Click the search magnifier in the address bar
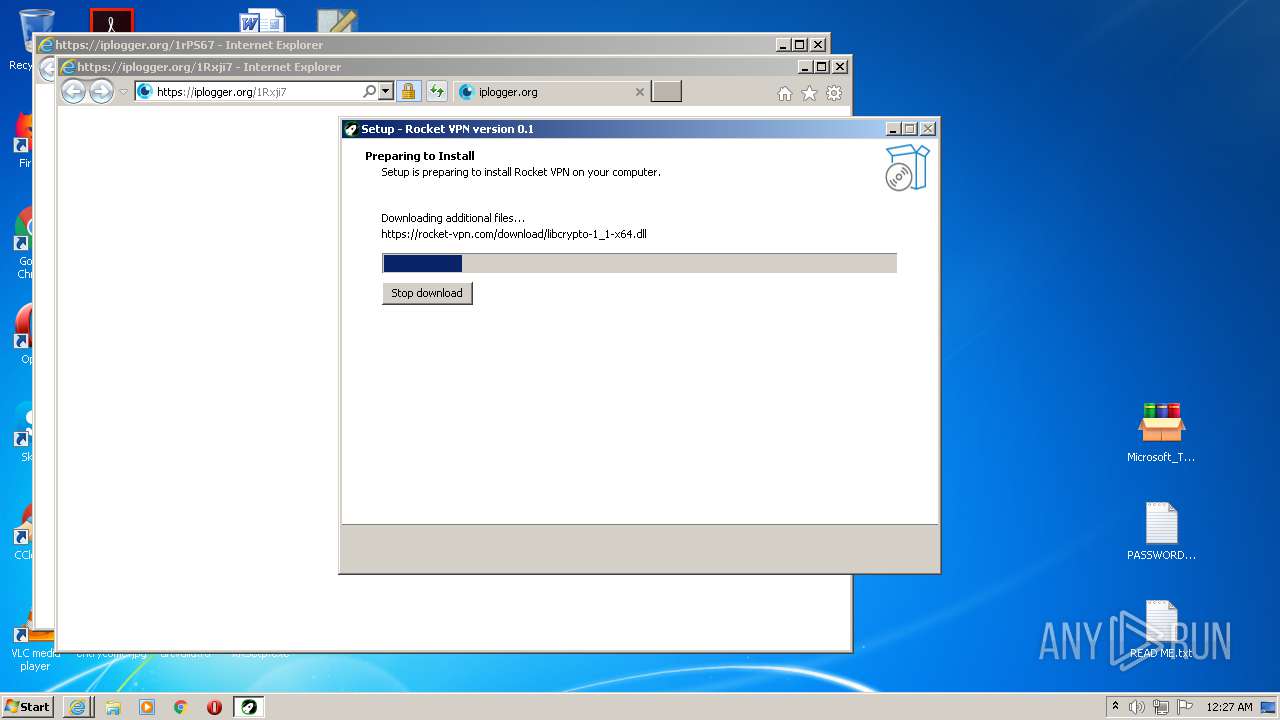The height and width of the screenshot is (720, 1280). point(369,92)
